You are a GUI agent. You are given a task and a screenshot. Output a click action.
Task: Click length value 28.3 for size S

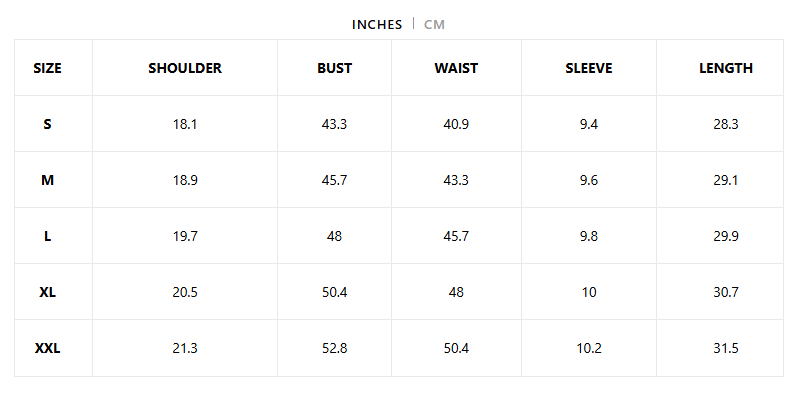point(726,124)
